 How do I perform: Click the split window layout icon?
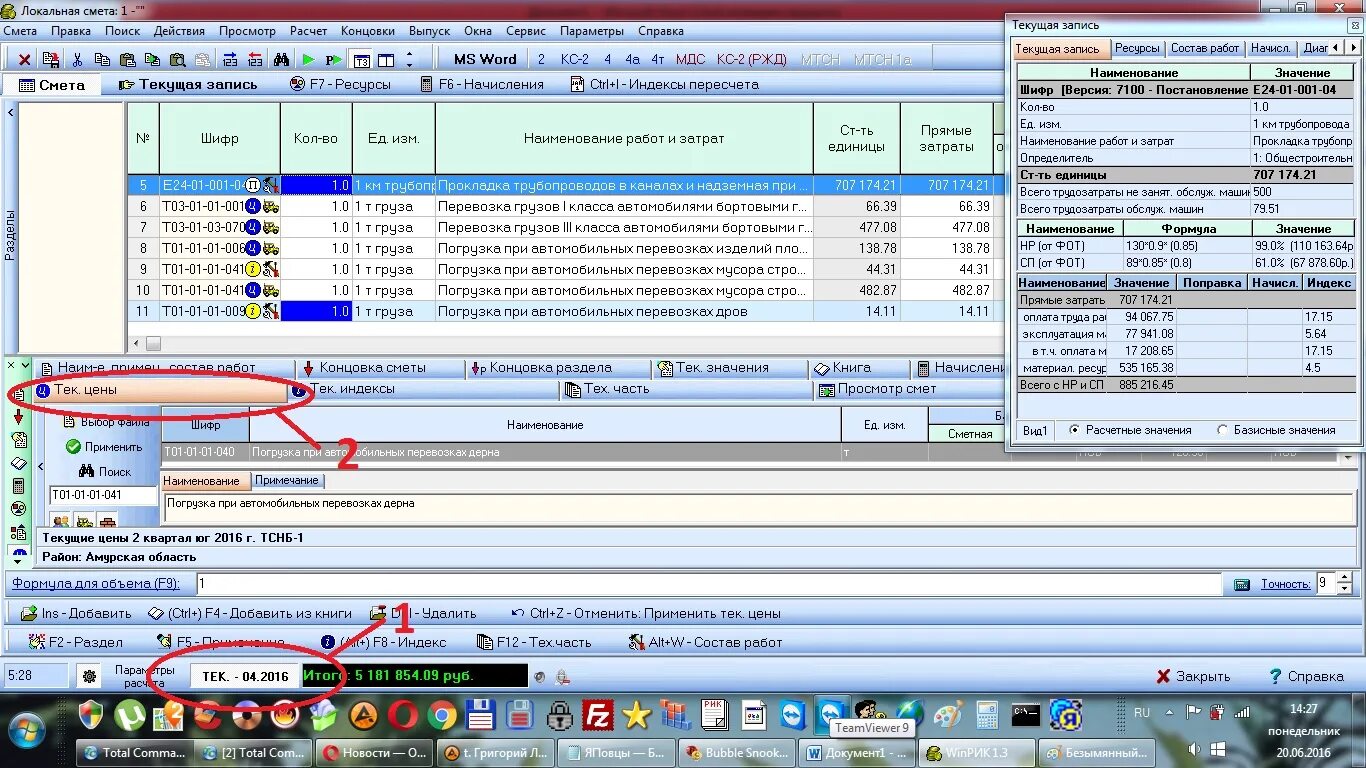pyautogui.click(x=386, y=60)
